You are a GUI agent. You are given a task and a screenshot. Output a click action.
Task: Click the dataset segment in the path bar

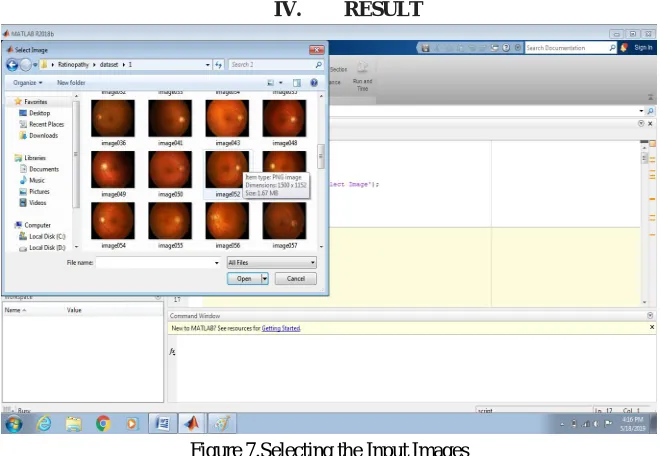click(109, 65)
